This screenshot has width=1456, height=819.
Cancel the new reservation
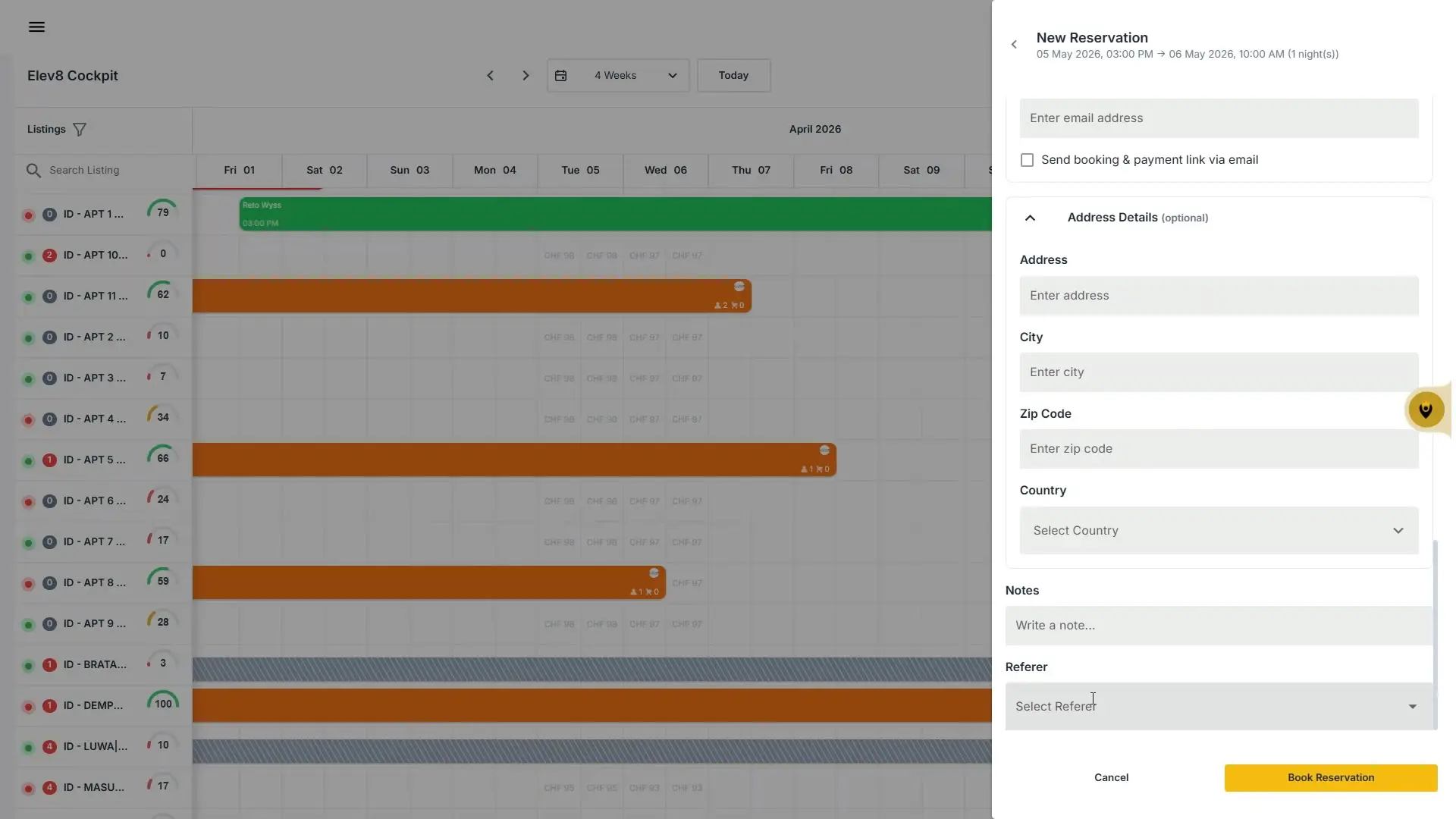pos(1111,778)
